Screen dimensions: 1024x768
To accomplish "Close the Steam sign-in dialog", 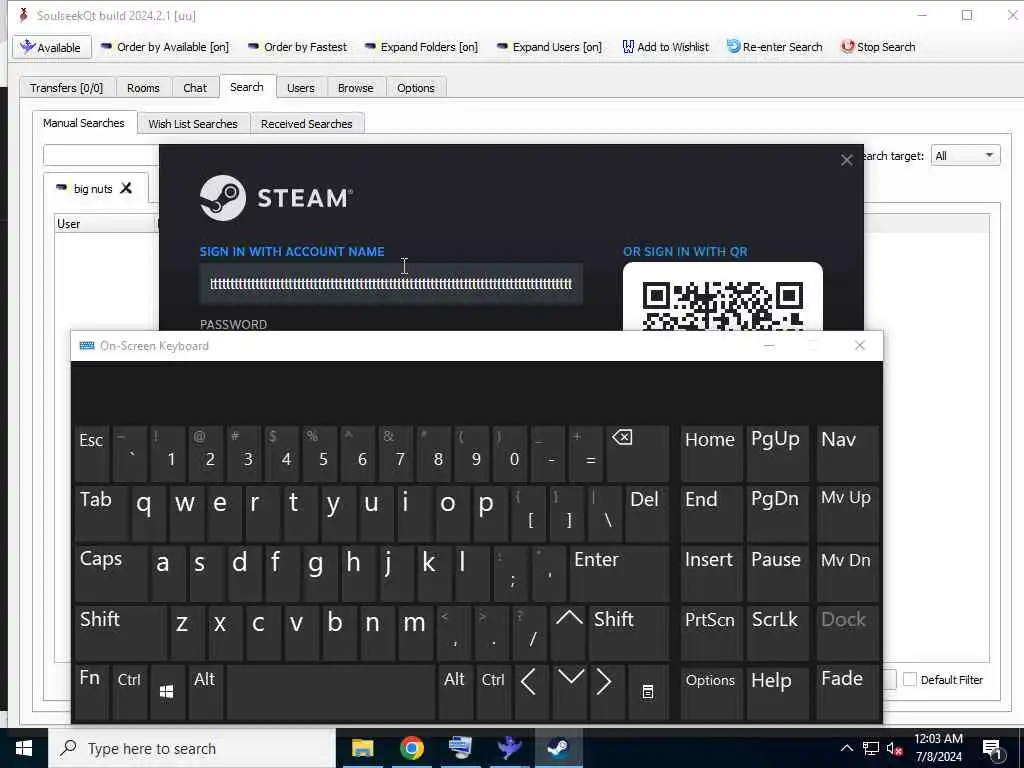I will [x=847, y=160].
